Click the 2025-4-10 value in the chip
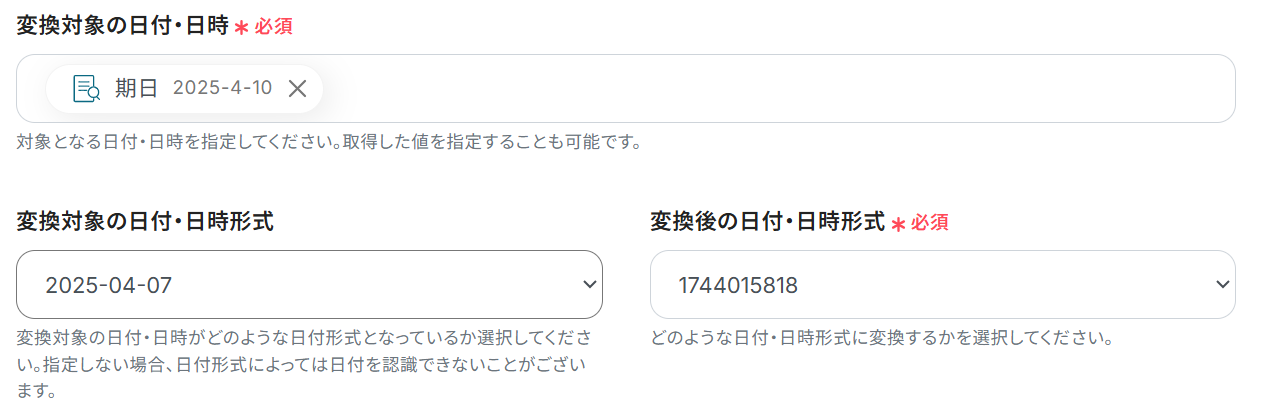 pyautogui.click(x=222, y=89)
